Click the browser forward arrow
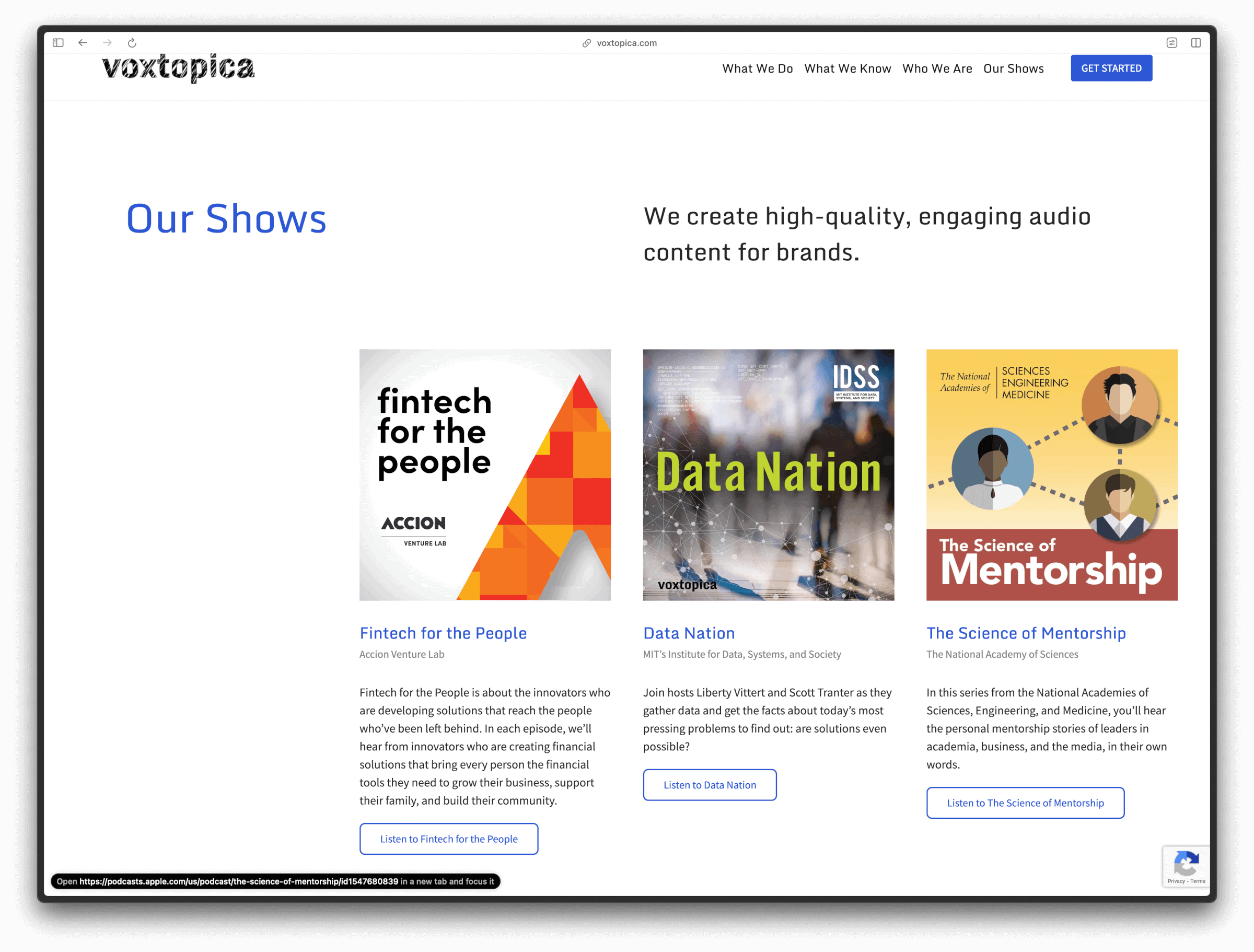Screen dimensions: 1254x952 tap(107, 42)
